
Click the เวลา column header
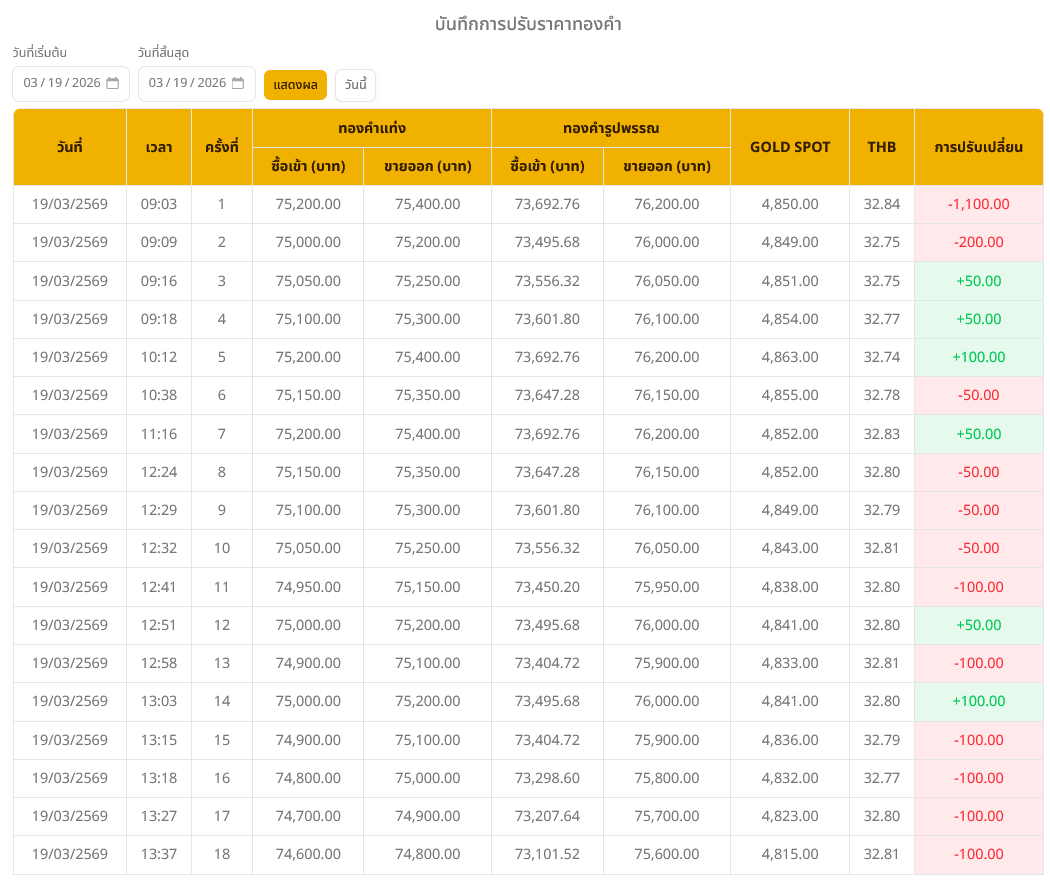point(159,147)
